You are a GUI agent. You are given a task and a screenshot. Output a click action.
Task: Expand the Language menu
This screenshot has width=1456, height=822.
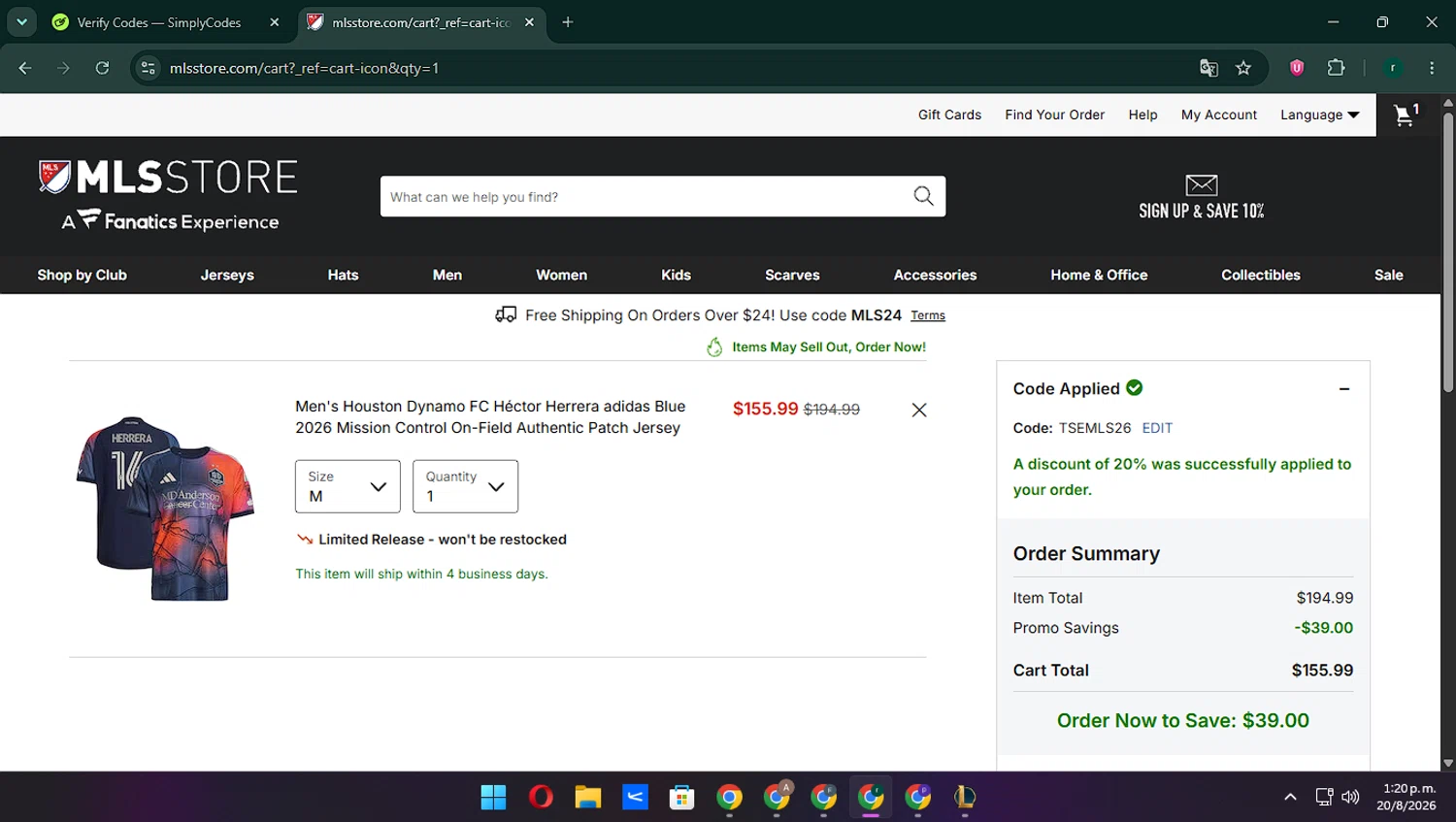point(1319,115)
